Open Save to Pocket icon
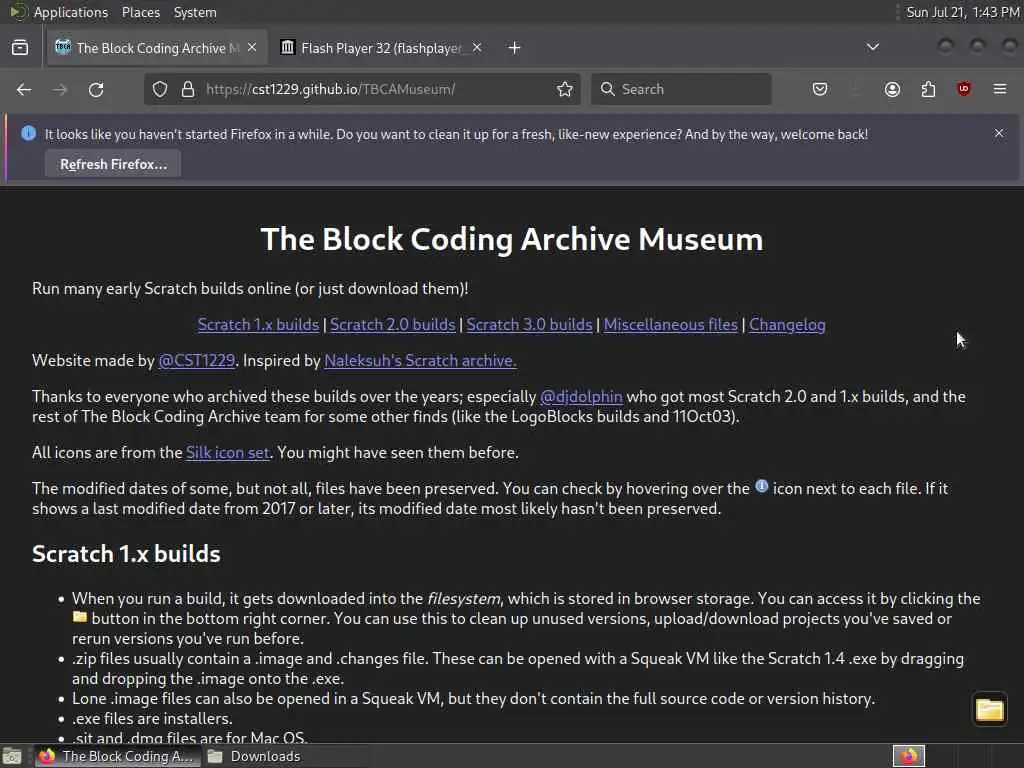This screenshot has height=768, width=1024. (820, 89)
